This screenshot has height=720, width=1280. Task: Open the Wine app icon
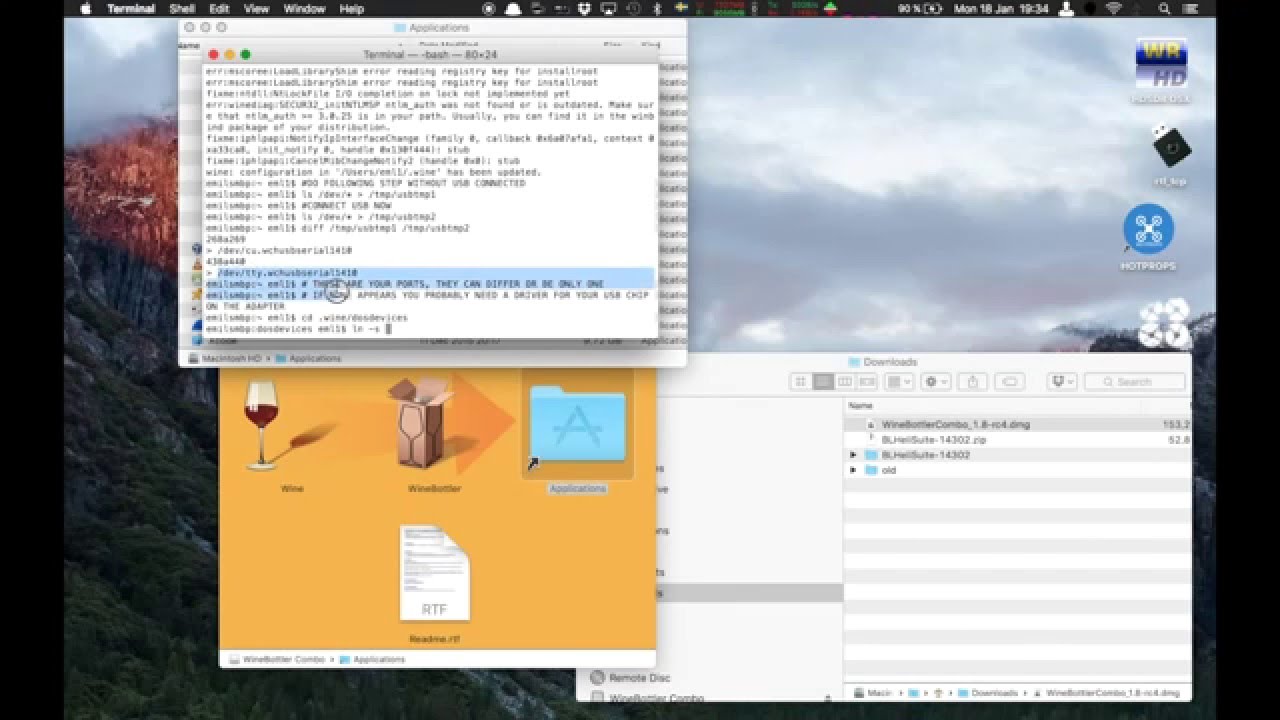click(262, 425)
